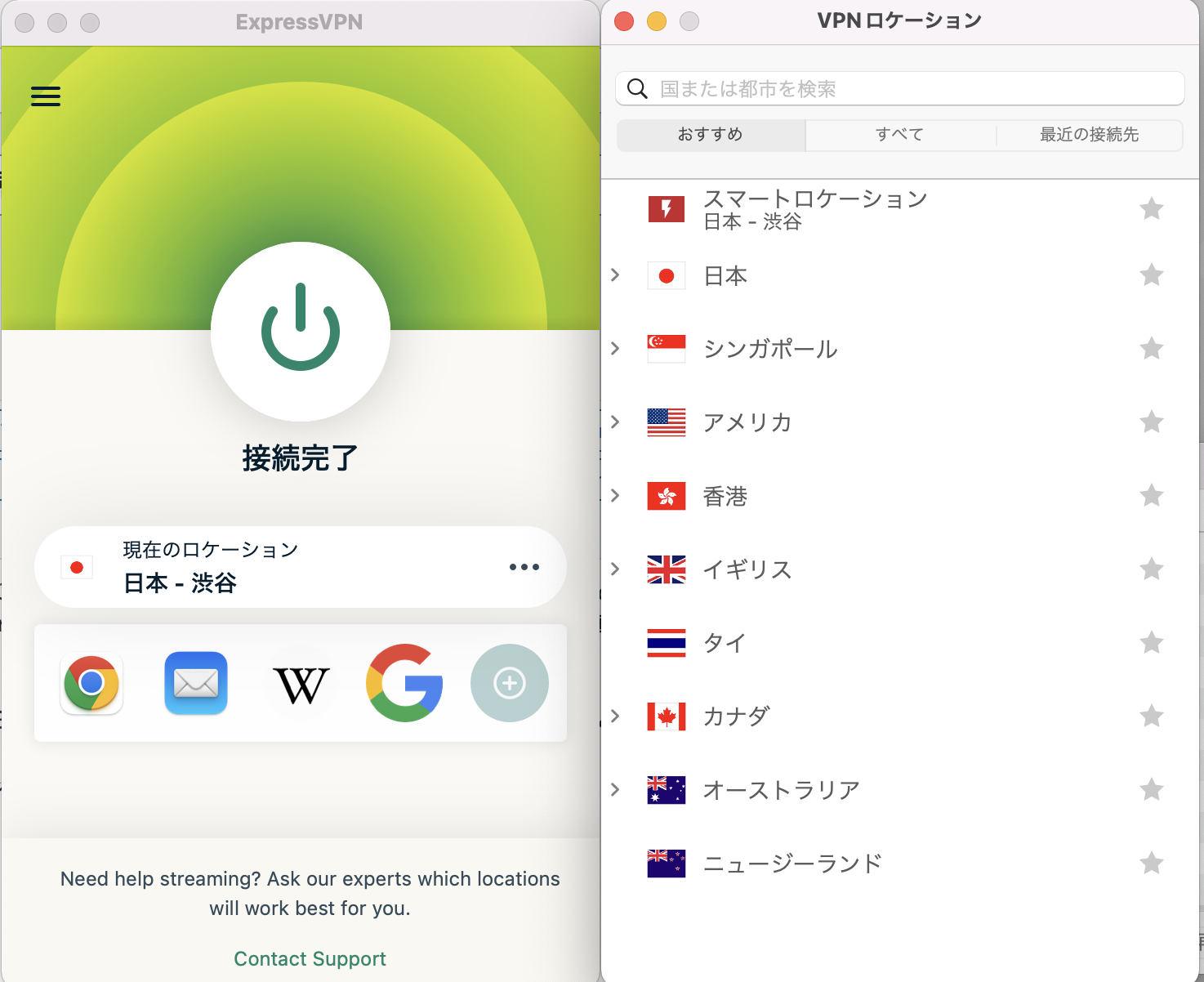This screenshot has height=982, width=1204.
Task: Open the current location options (three dots)
Action: point(524,567)
